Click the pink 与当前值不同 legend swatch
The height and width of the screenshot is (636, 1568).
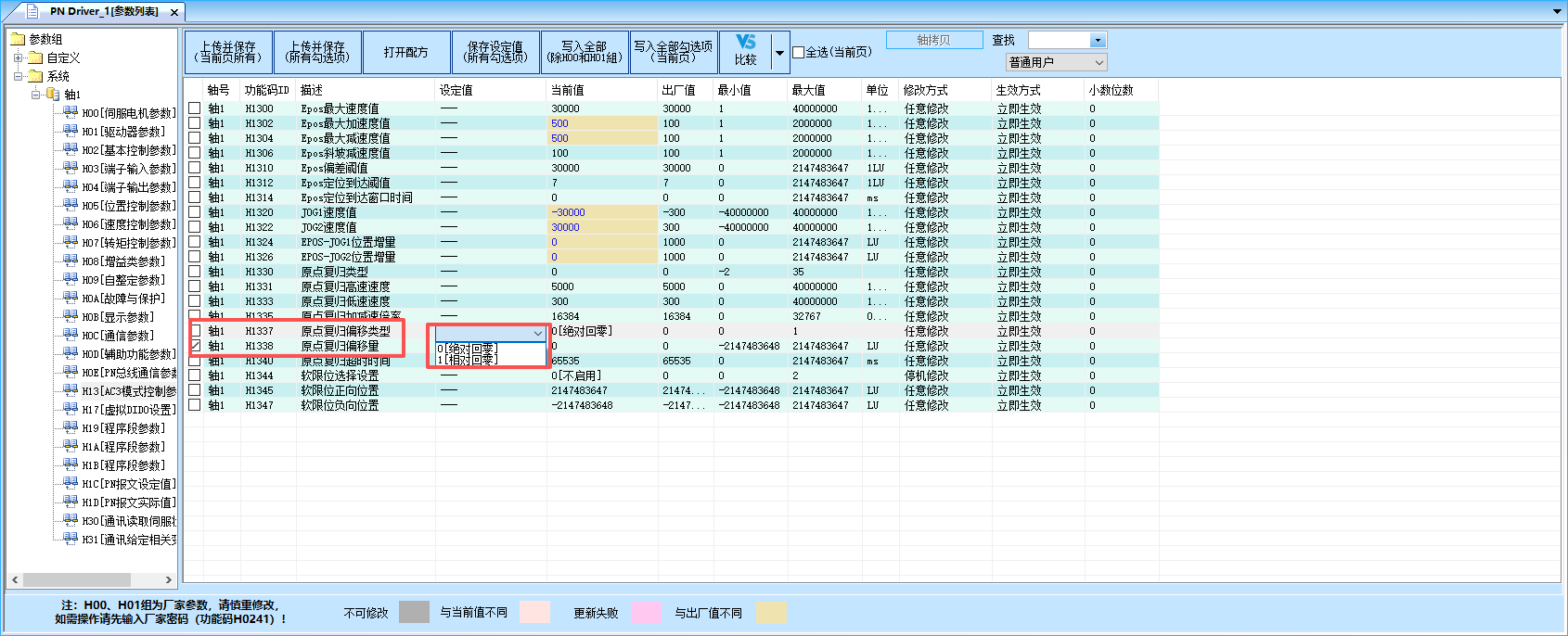click(534, 612)
